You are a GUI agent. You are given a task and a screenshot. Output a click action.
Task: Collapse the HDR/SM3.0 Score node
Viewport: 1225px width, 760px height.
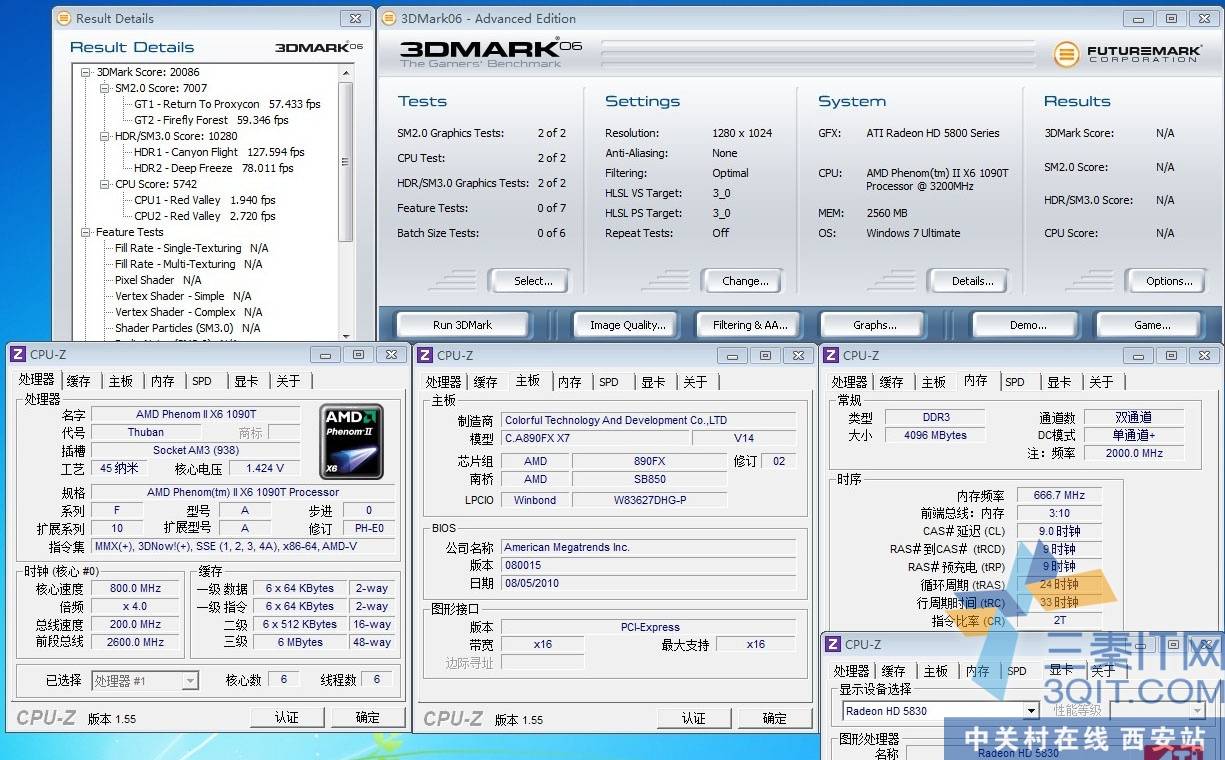tap(106, 136)
